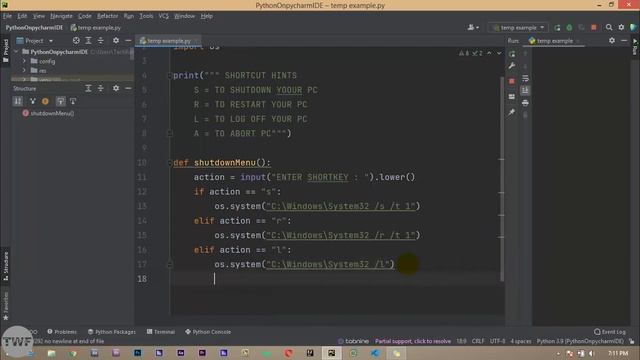
Task: Open the Python Packages tool window
Action: tap(111, 331)
